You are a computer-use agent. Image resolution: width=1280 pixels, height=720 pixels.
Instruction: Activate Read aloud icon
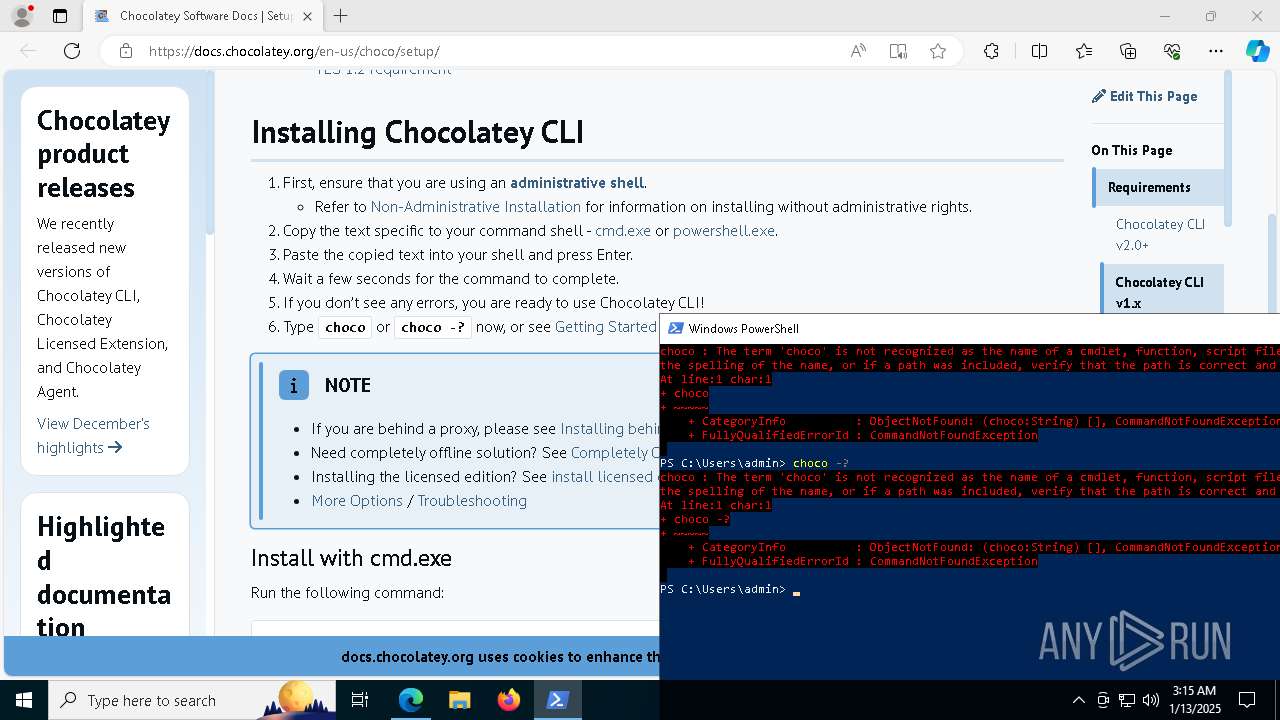tap(858, 51)
